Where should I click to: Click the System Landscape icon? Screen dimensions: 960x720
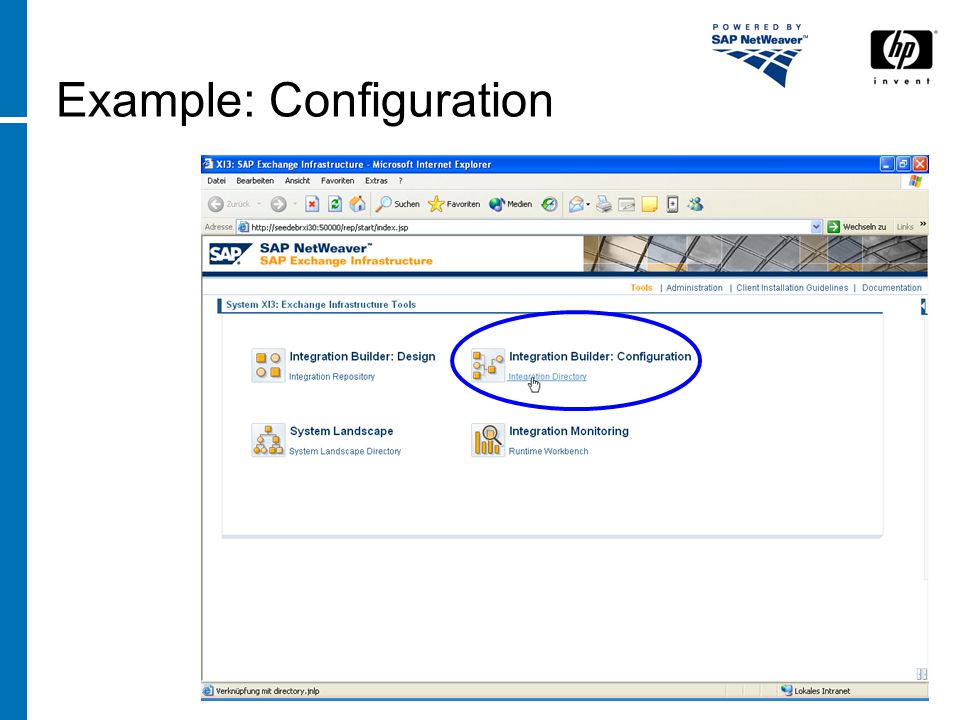click(x=268, y=440)
